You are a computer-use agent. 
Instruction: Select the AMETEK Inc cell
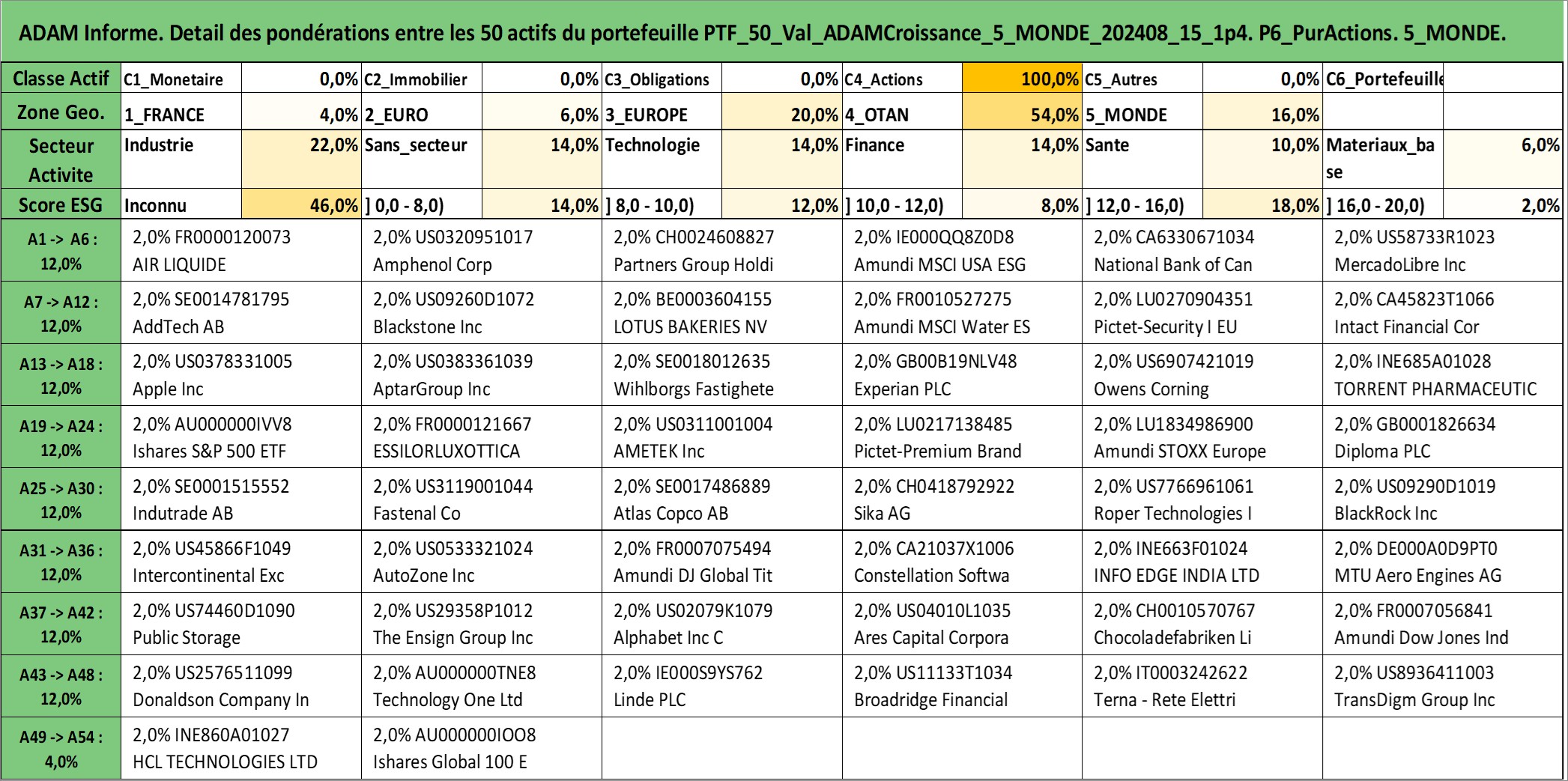point(722,437)
